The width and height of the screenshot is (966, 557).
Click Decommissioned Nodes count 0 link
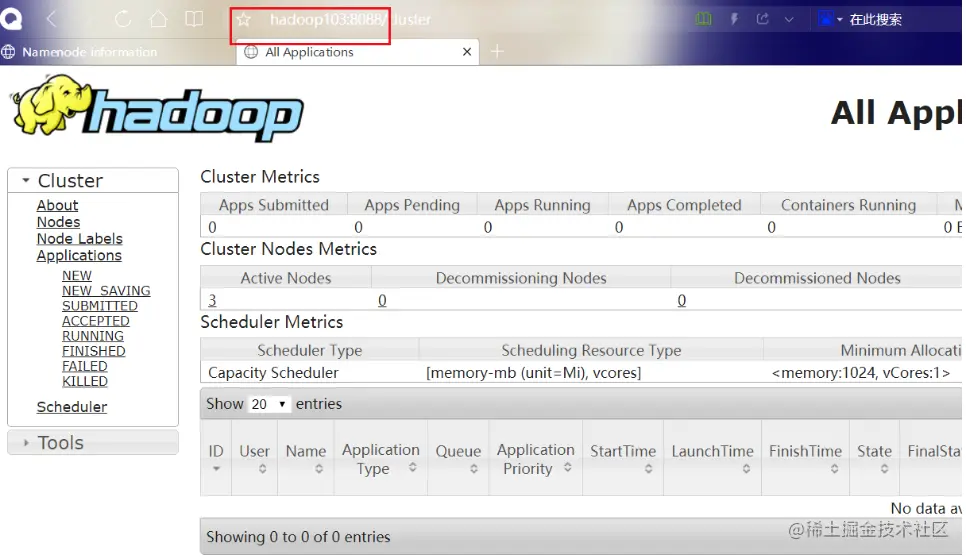point(681,300)
